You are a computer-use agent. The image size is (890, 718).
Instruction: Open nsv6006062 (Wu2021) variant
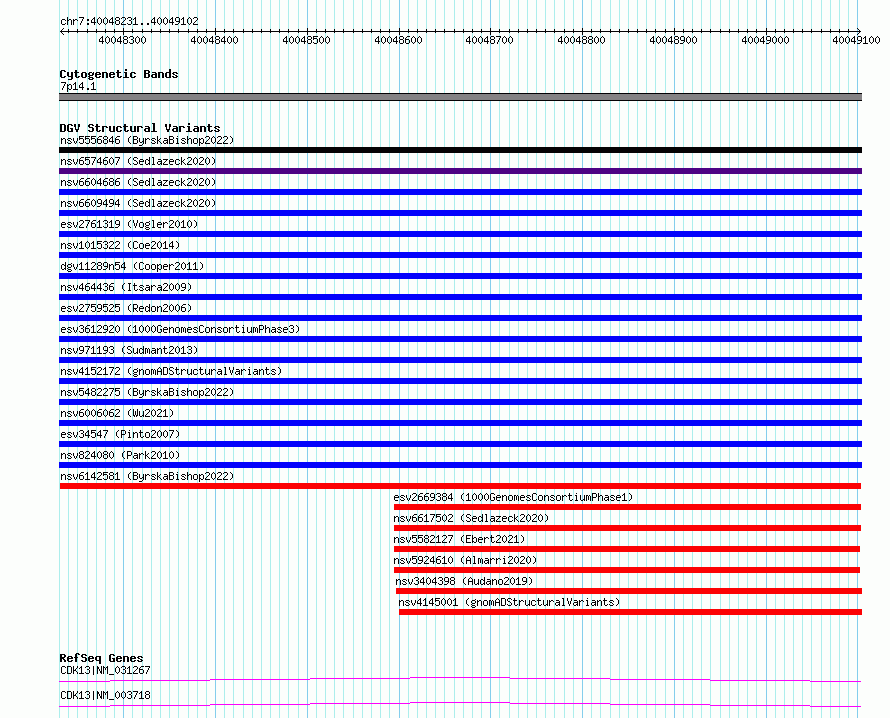tap(117, 413)
